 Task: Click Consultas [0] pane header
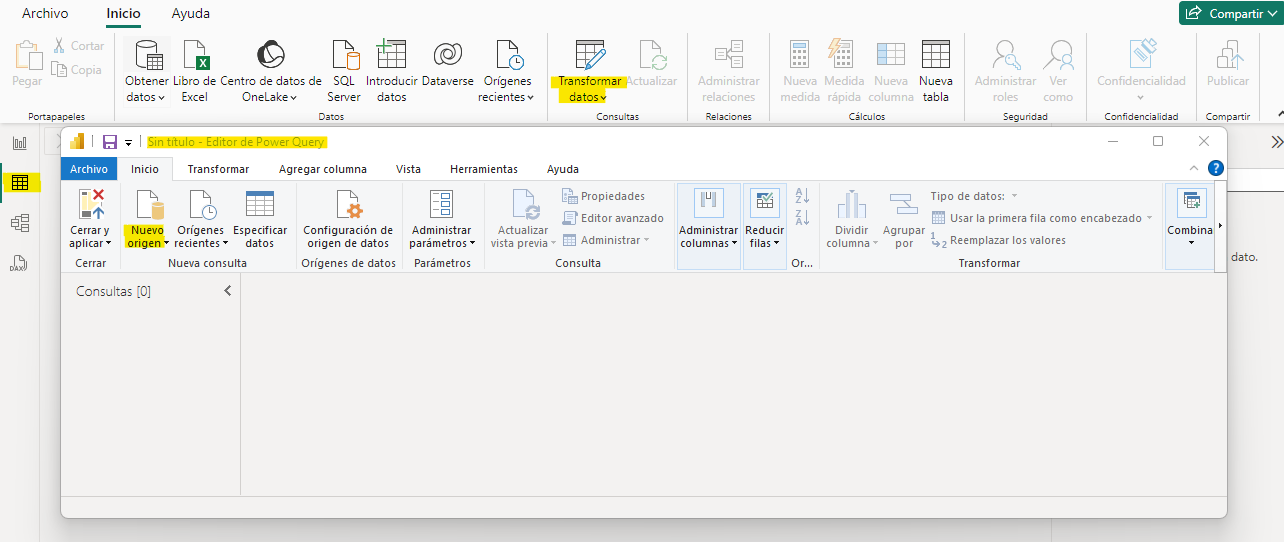pos(114,291)
